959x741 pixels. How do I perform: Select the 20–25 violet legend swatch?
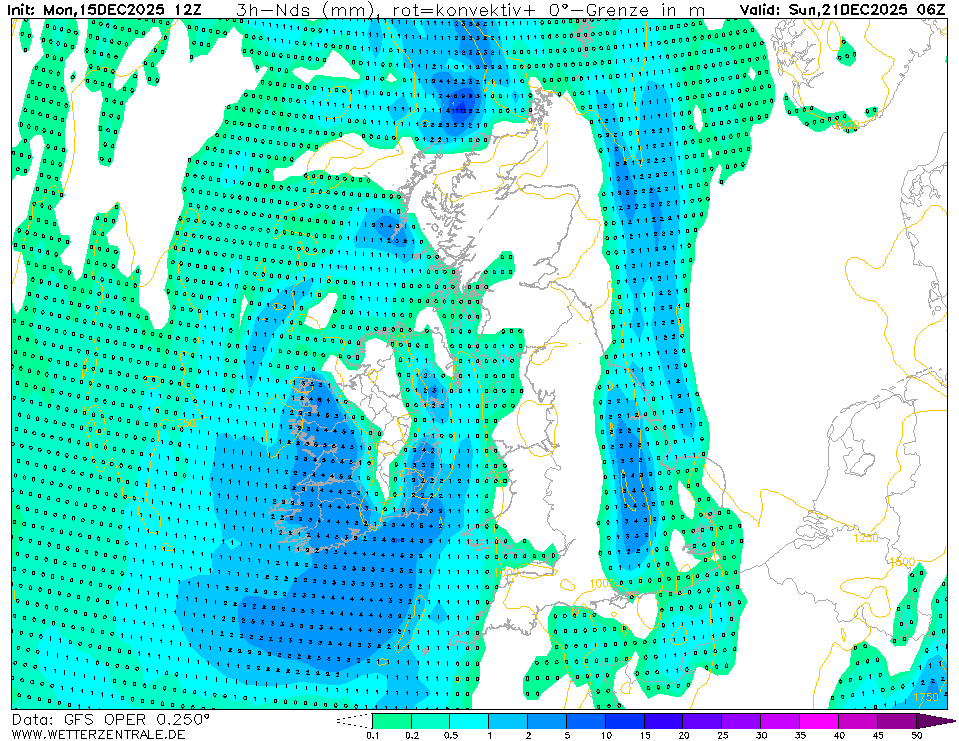click(x=702, y=720)
